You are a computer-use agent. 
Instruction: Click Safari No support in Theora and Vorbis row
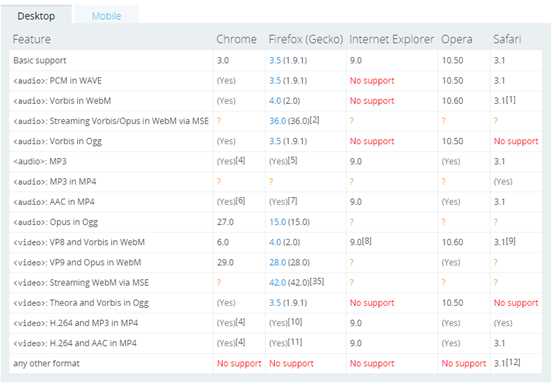click(x=516, y=303)
